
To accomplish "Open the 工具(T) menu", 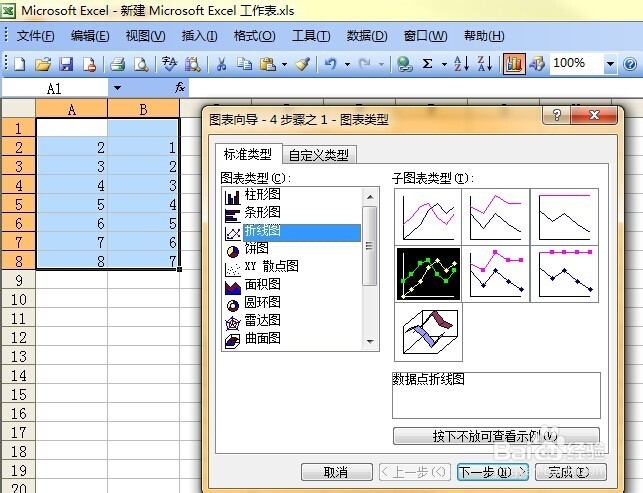I will pos(311,36).
